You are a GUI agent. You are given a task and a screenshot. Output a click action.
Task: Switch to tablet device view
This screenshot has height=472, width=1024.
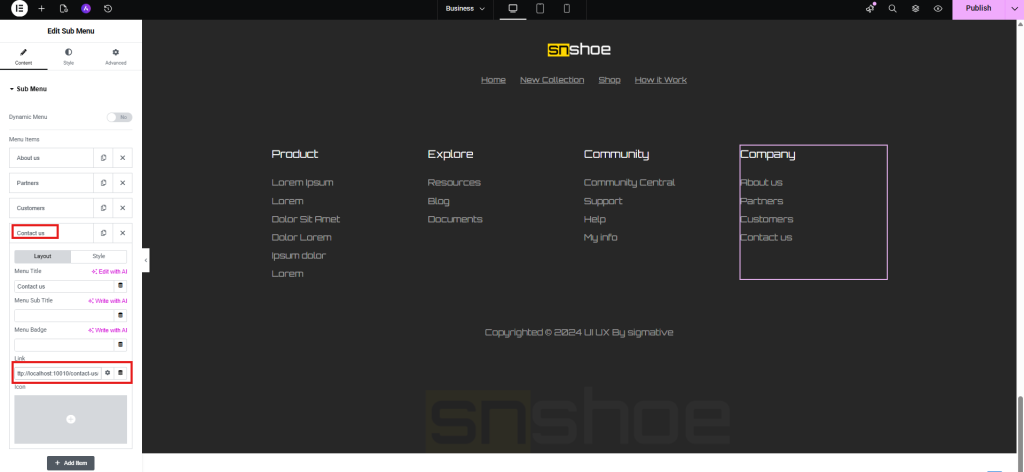540,8
